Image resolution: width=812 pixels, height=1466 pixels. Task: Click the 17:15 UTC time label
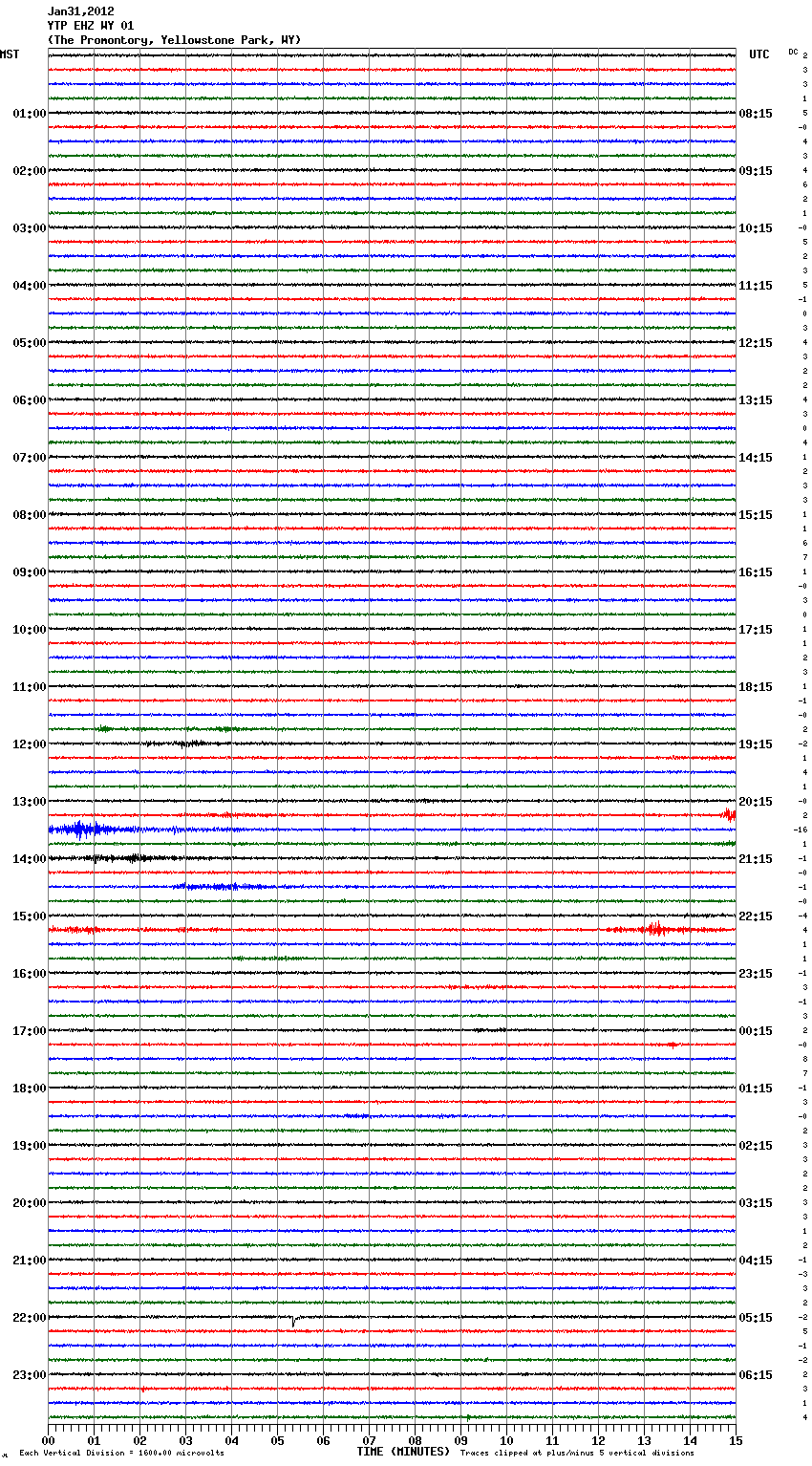[756, 630]
